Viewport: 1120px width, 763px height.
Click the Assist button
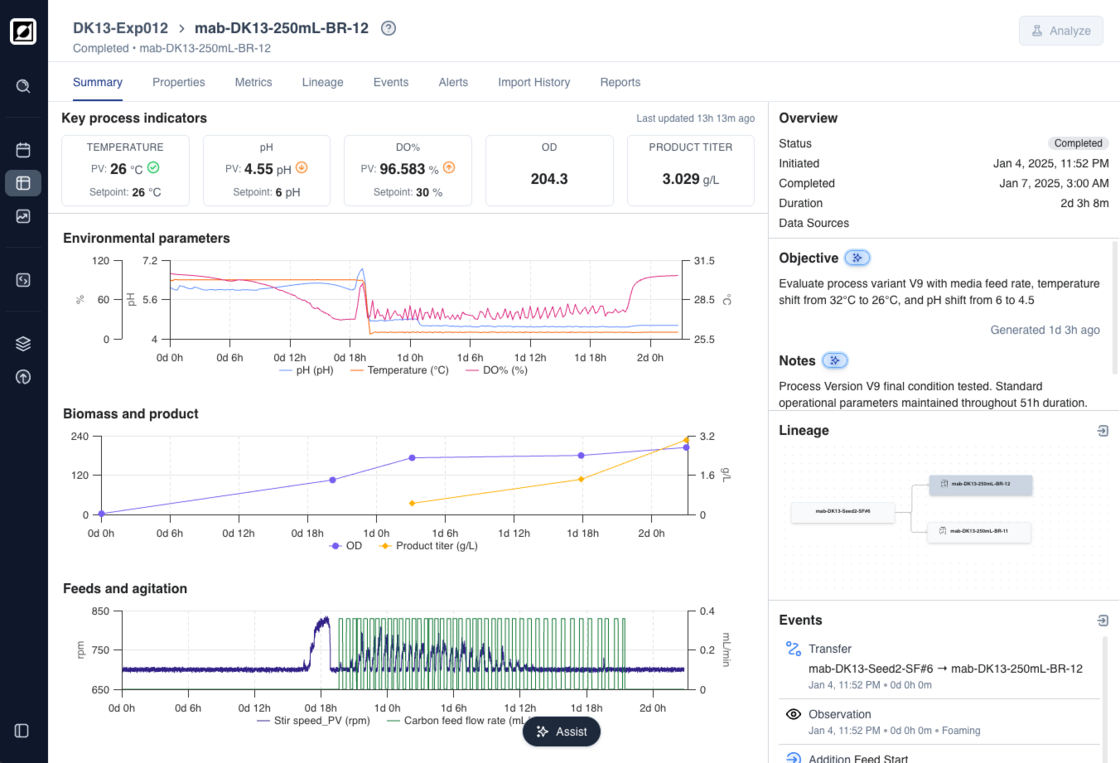(x=561, y=732)
